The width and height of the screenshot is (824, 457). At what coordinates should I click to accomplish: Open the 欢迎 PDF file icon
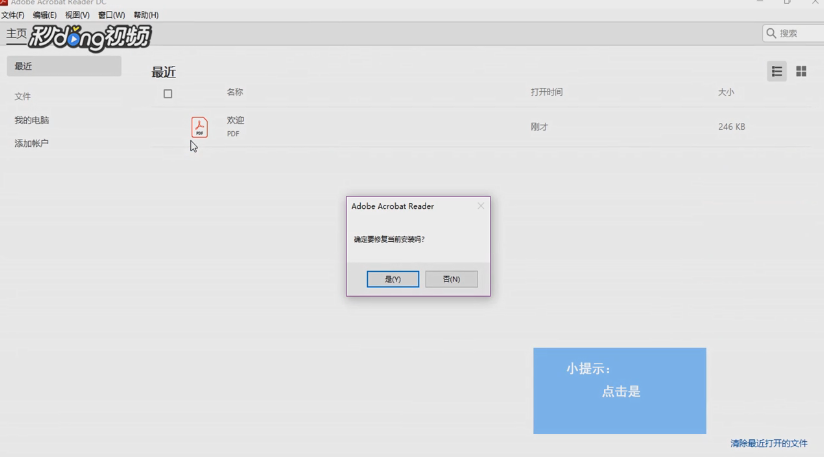click(x=199, y=127)
